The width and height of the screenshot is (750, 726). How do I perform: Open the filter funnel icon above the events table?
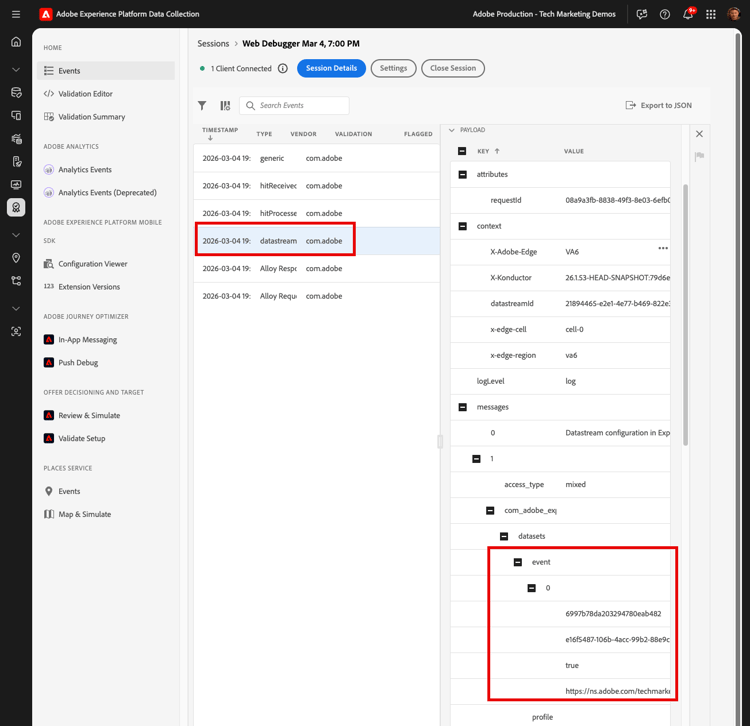202,106
